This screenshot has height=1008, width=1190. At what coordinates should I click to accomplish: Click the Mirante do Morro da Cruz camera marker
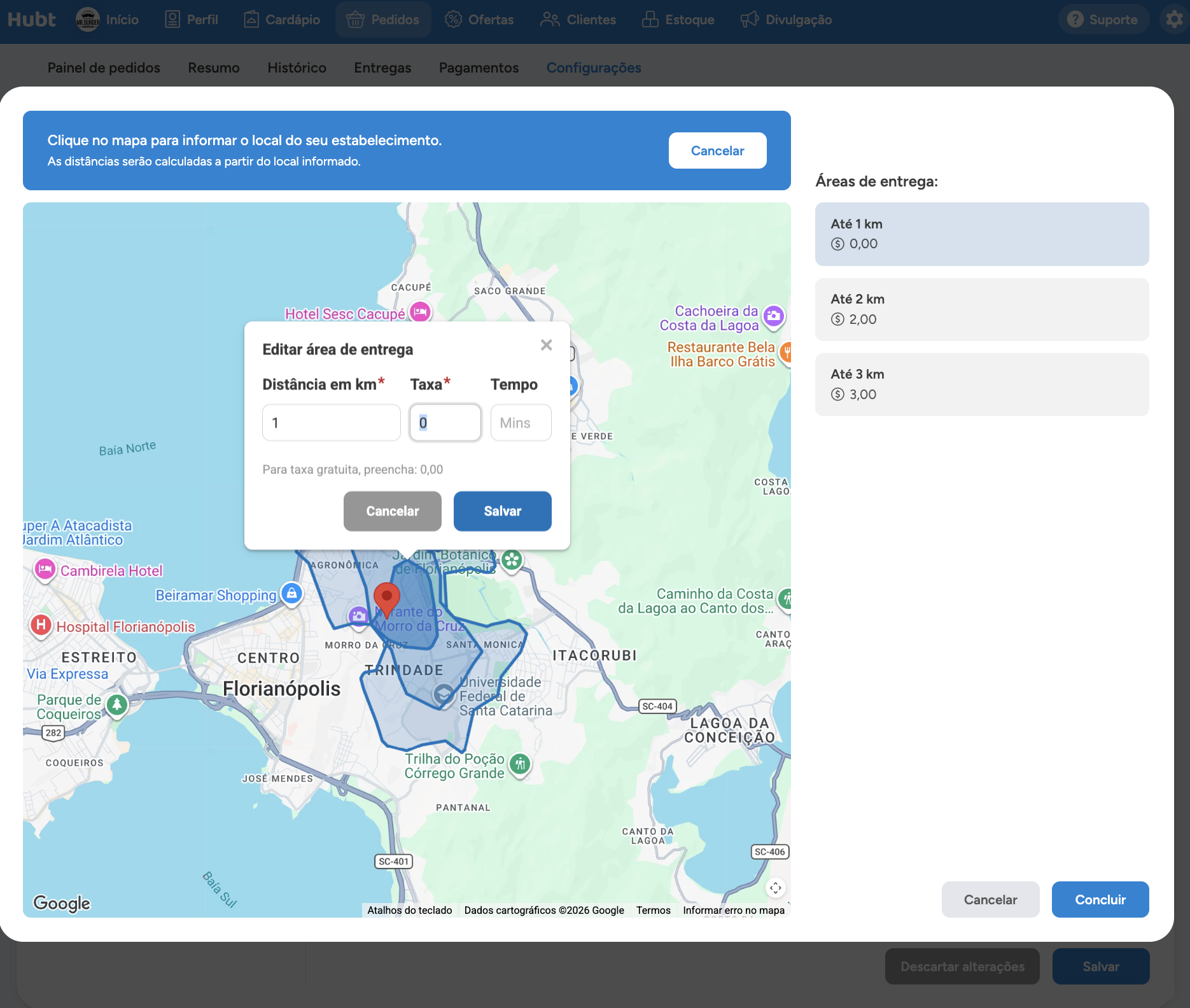(x=359, y=616)
